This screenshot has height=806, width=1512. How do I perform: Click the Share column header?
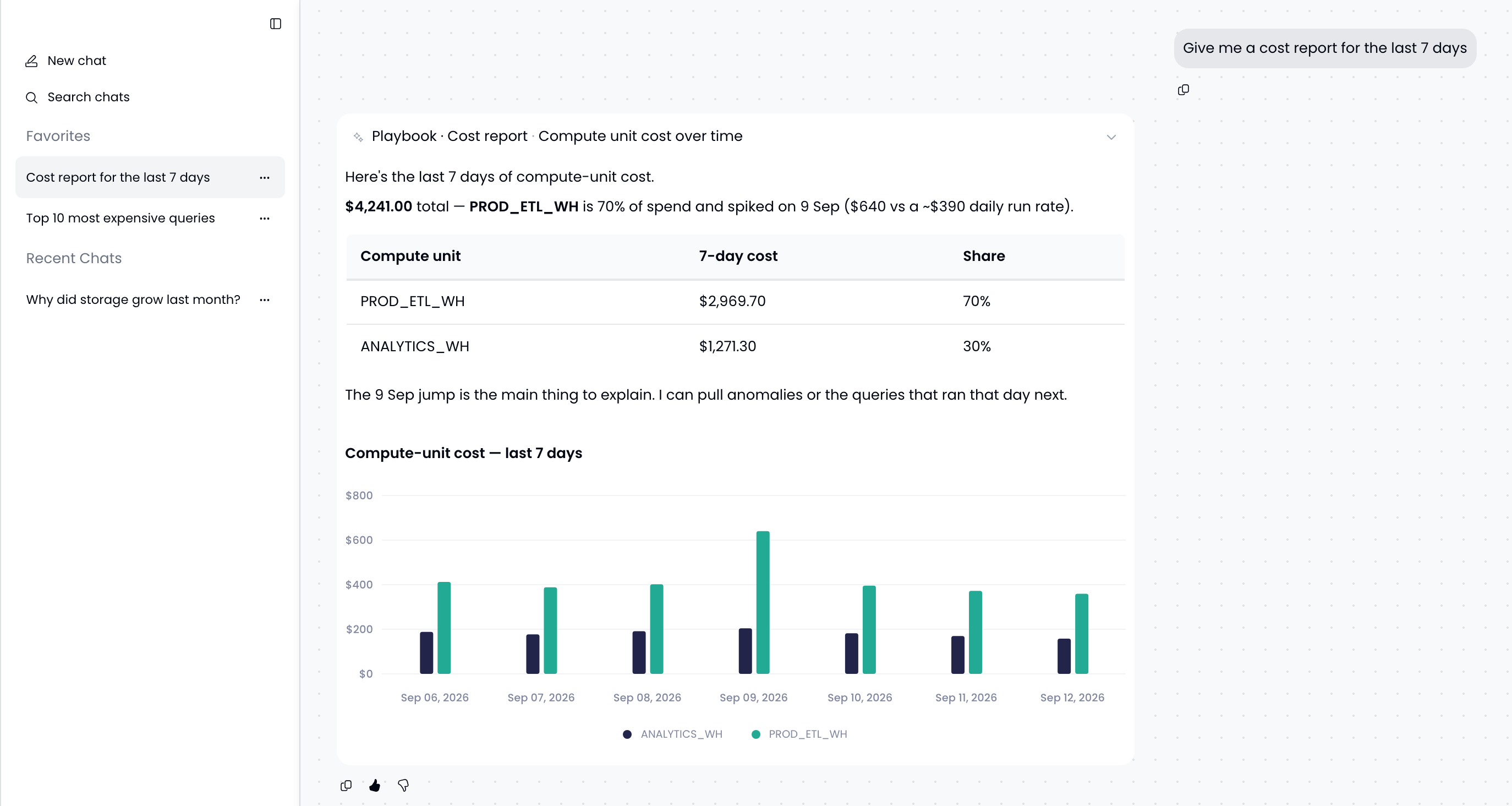(984, 256)
